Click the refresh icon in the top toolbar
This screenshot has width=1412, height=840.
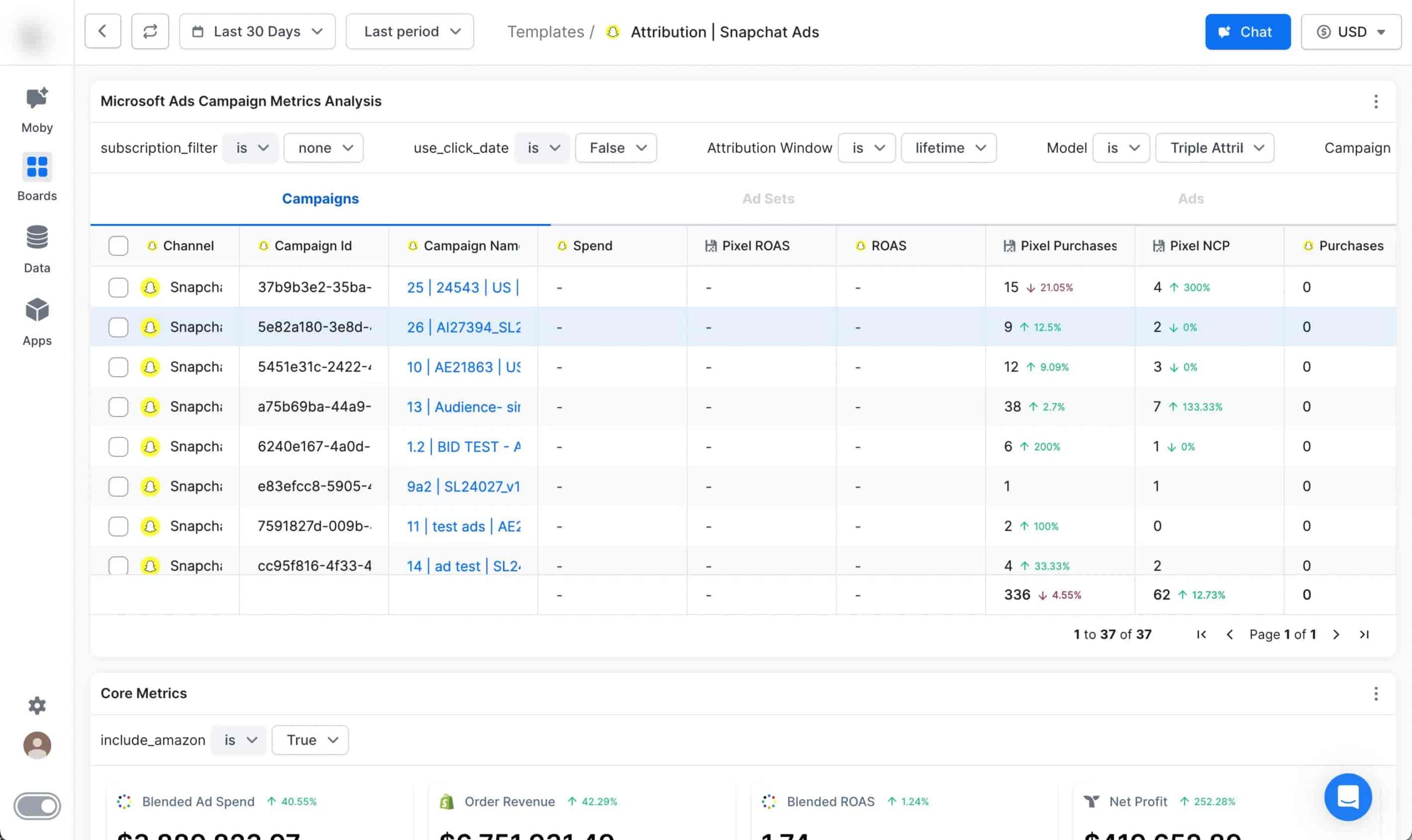click(x=149, y=31)
